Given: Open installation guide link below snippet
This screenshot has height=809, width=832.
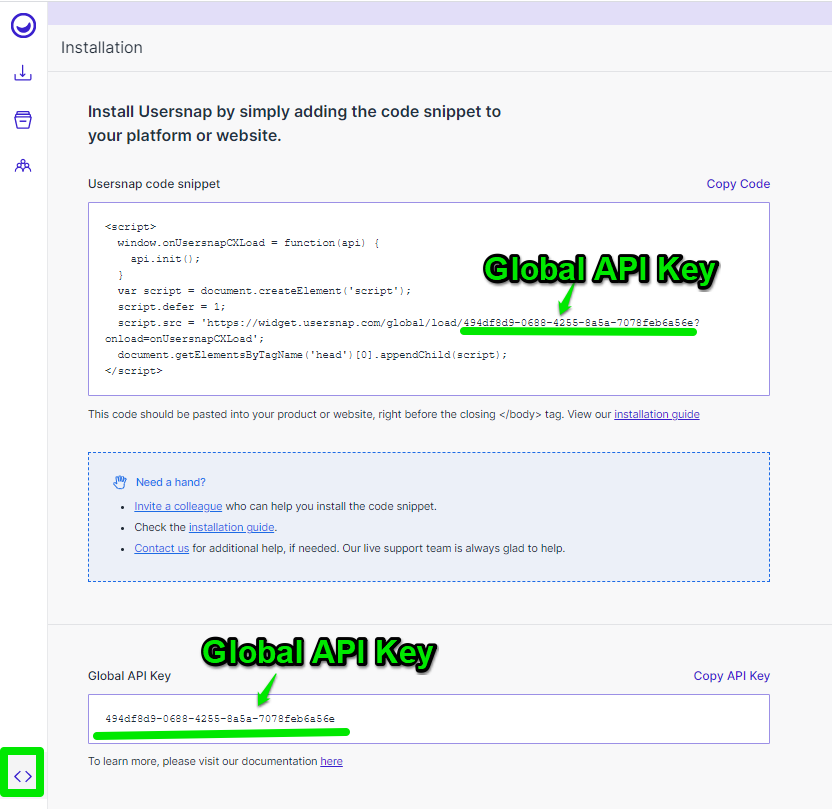Looking at the screenshot, I should tap(657, 414).
